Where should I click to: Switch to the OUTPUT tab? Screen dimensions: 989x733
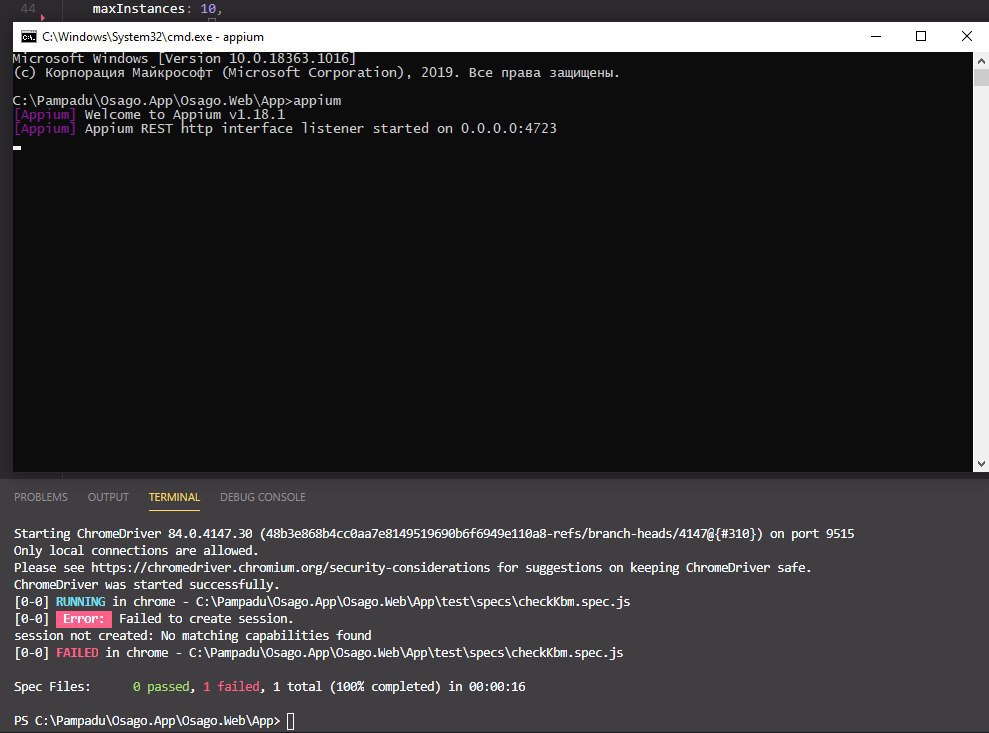[108, 497]
